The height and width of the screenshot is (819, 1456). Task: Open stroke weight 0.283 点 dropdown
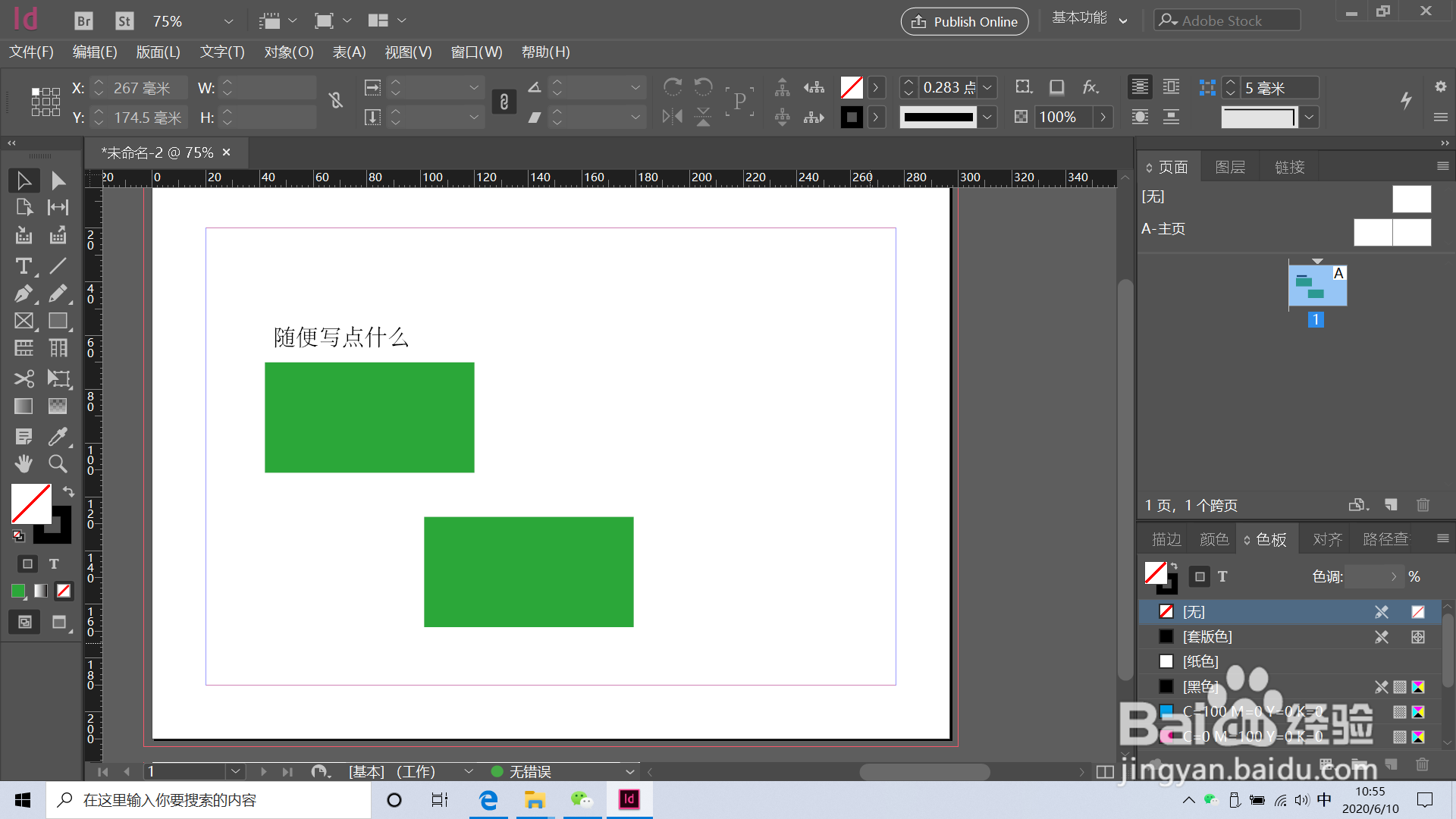pos(987,88)
